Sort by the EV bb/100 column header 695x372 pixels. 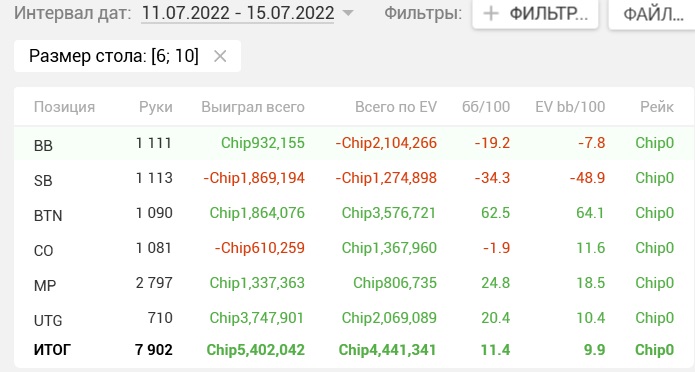(570, 107)
